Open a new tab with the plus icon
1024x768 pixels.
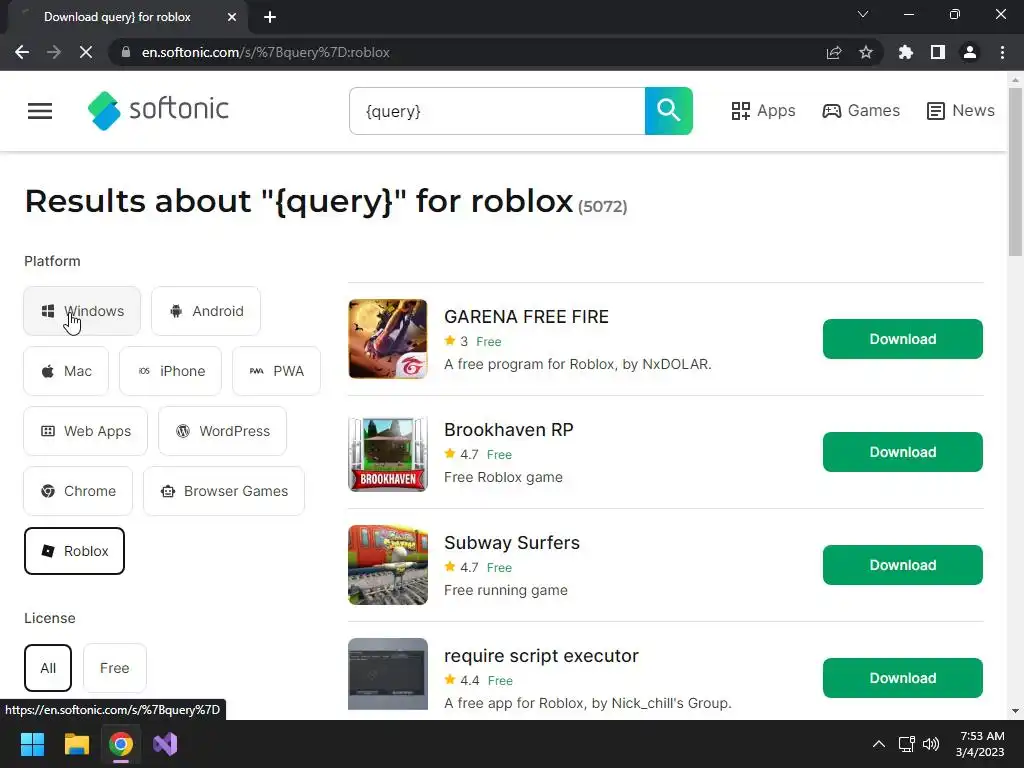pyautogui.click(x=270, y=17)
